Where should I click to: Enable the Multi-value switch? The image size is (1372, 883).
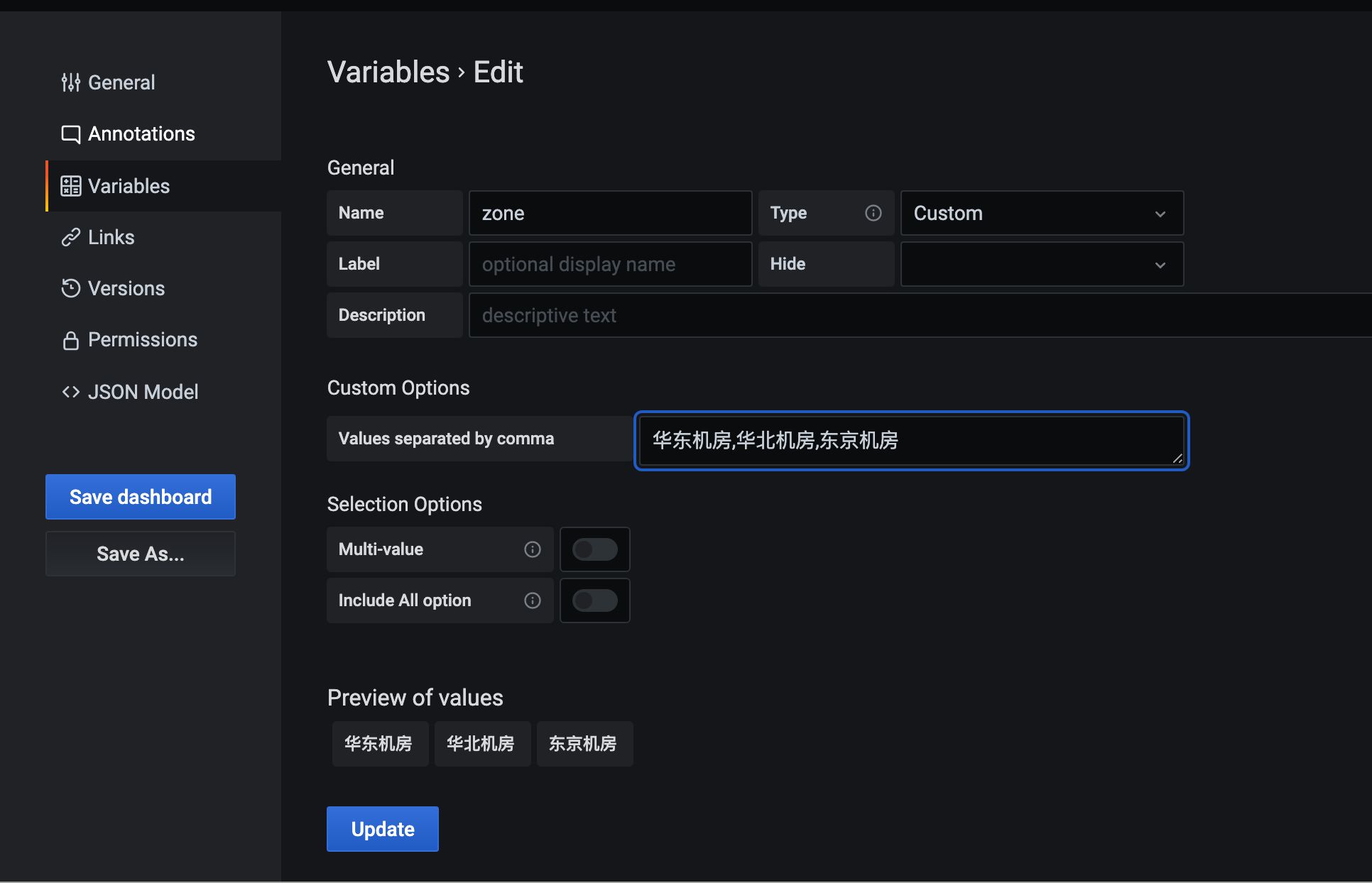[x=595, y=549]
